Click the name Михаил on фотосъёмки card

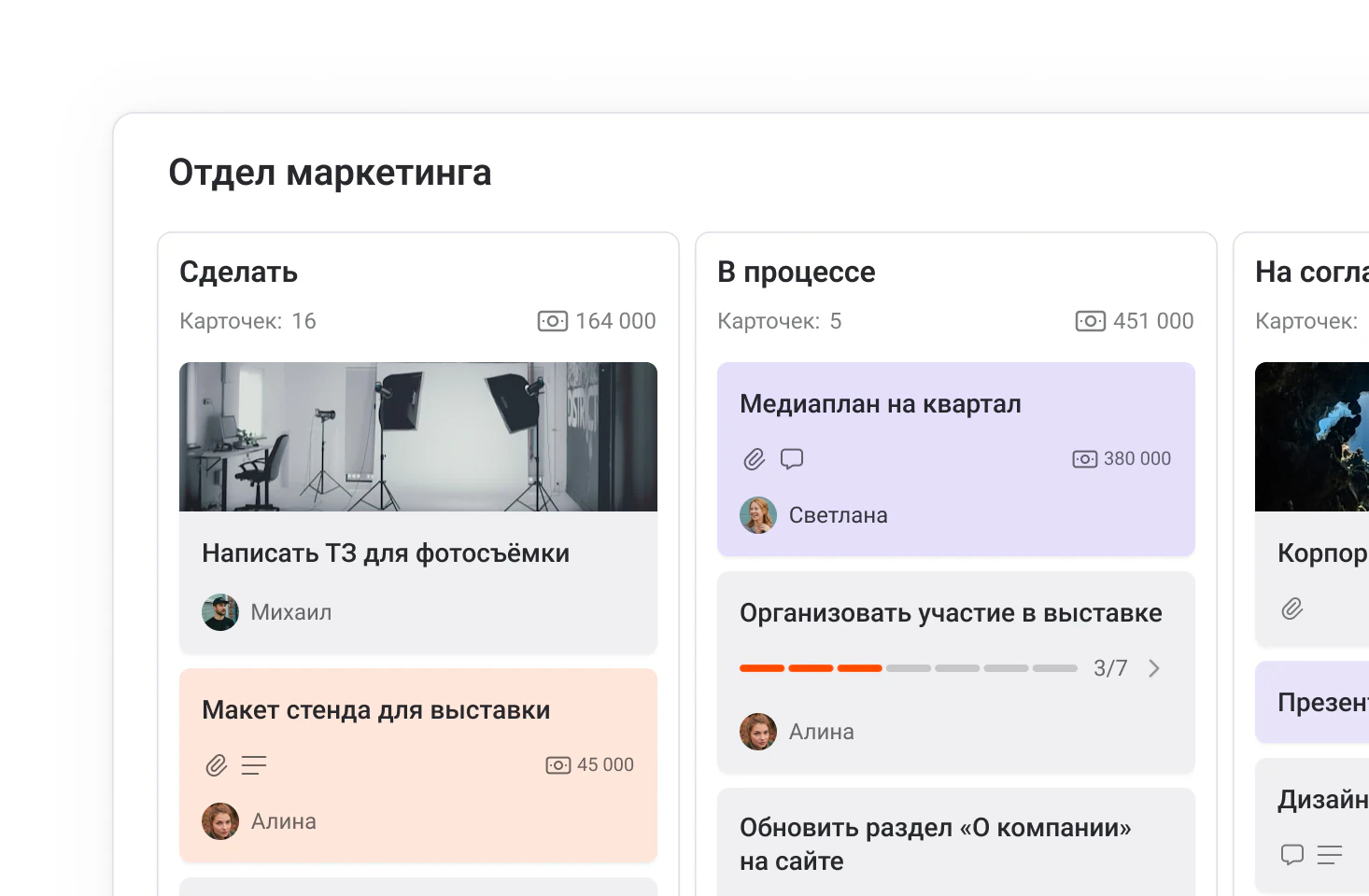(291, 612)
